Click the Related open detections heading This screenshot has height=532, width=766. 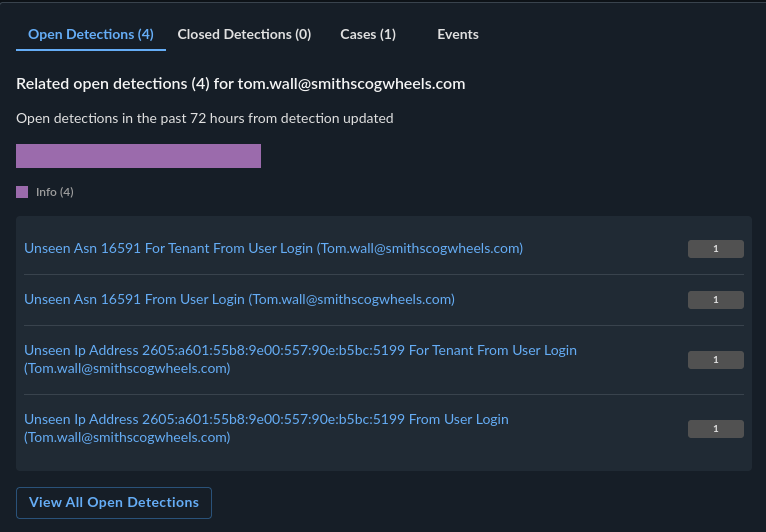tap(125, 84)
